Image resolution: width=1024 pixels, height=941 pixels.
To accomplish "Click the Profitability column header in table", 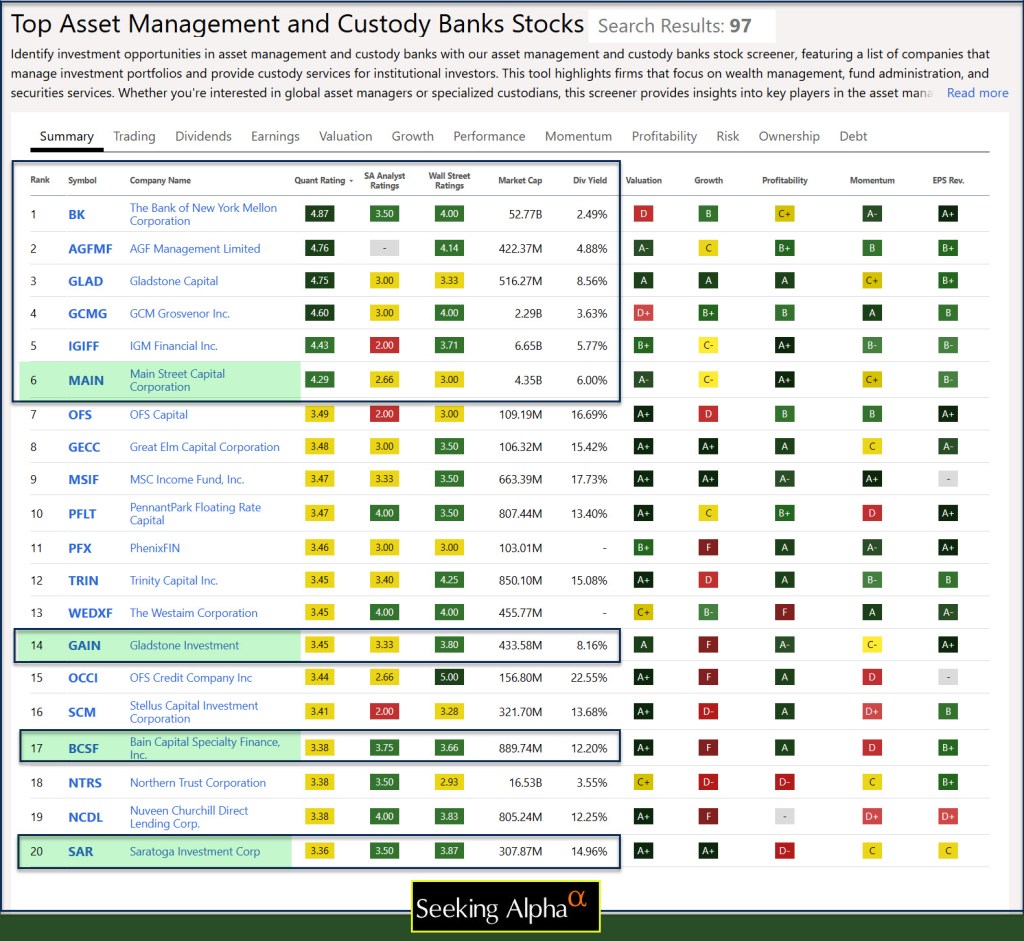I will point(785,181).
